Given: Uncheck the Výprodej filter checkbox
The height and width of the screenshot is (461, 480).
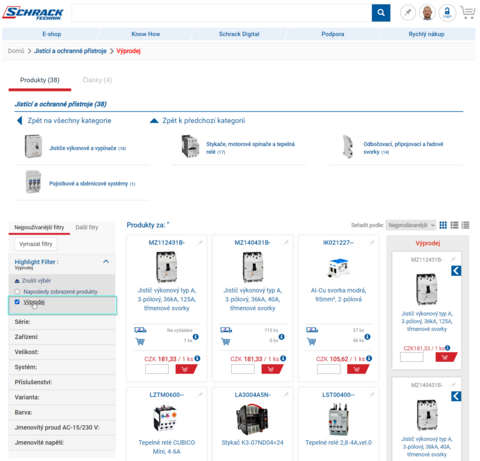Looking at the screenshot, I should (17, 302).
